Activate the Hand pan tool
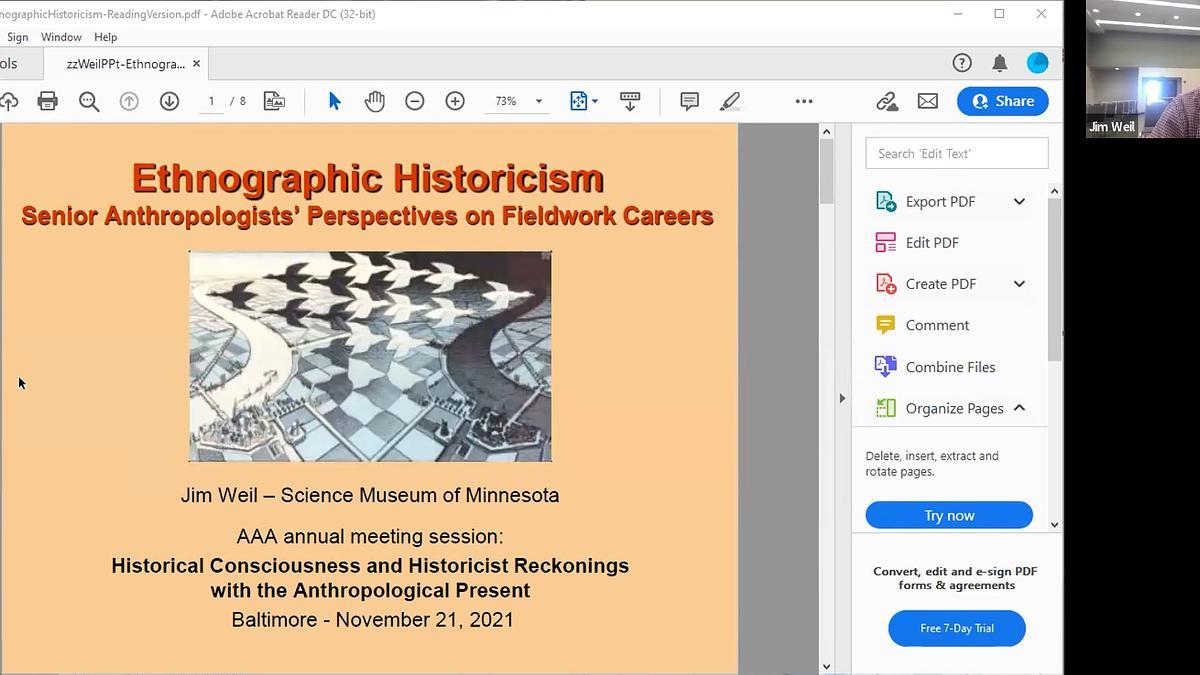This screenshot has height=675, width=1200. click(x=374, y=101)
